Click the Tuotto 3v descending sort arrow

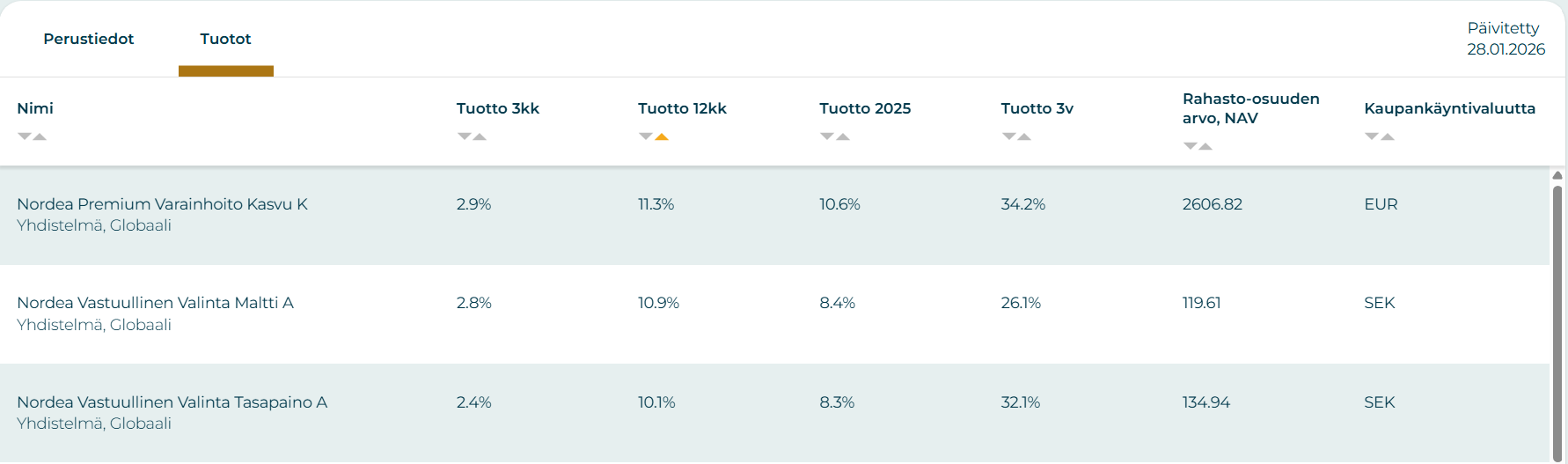tap(1008, 136)
